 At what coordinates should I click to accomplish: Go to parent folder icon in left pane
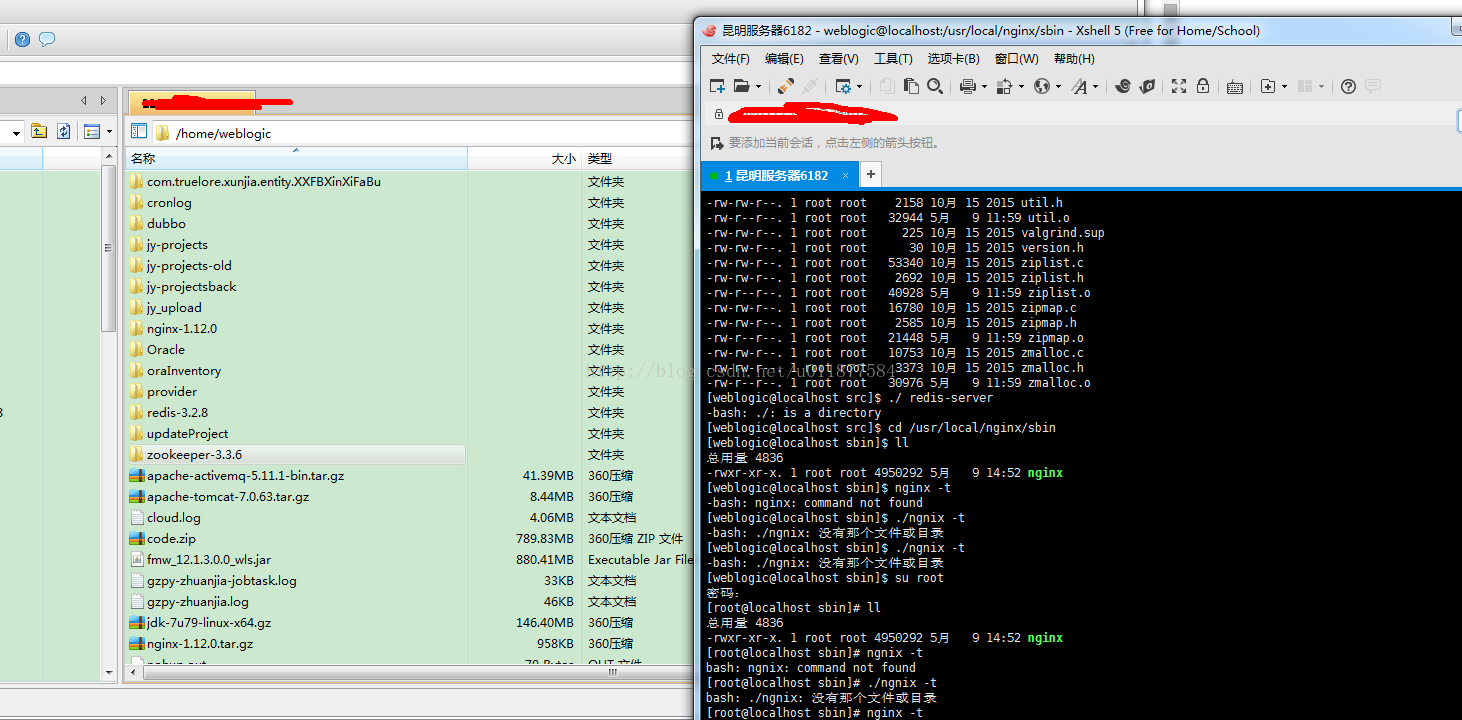[38, 131]
